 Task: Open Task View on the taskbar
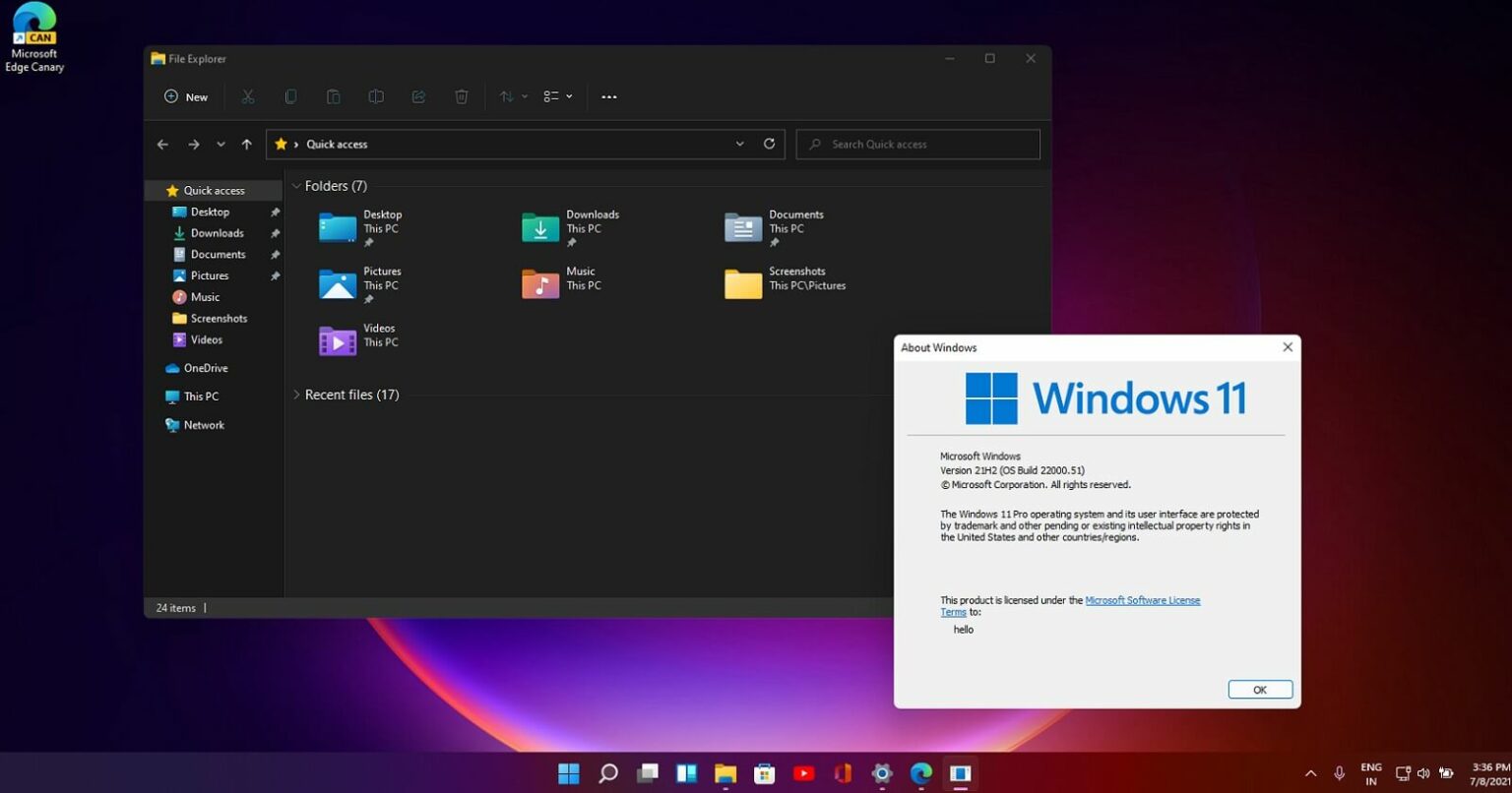647,773
